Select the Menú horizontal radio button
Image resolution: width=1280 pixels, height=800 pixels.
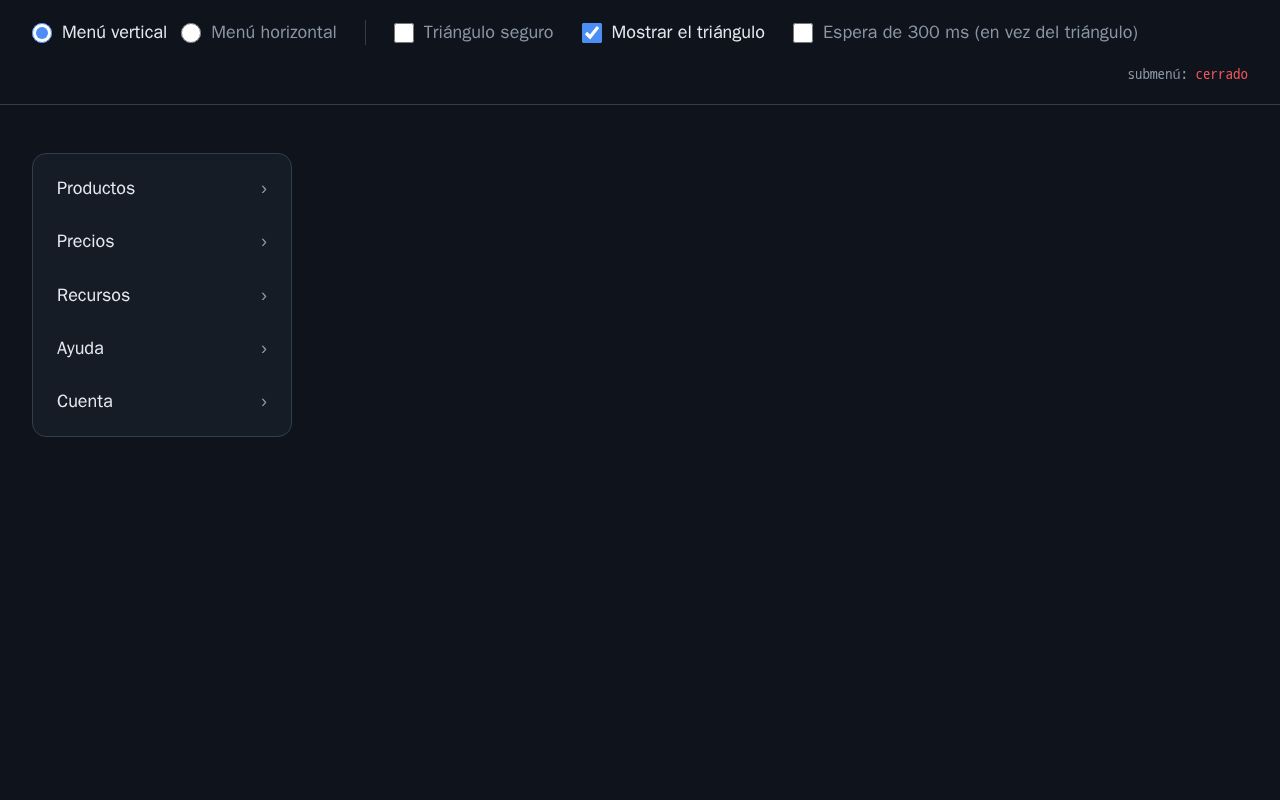(191, 33)
